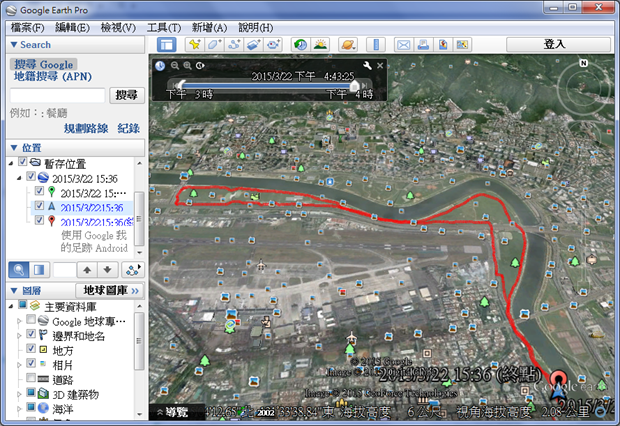The height and width of the screenshot is (426, 620).
Task: Collapse the 圖層 panel
Action: pos(14,291)
